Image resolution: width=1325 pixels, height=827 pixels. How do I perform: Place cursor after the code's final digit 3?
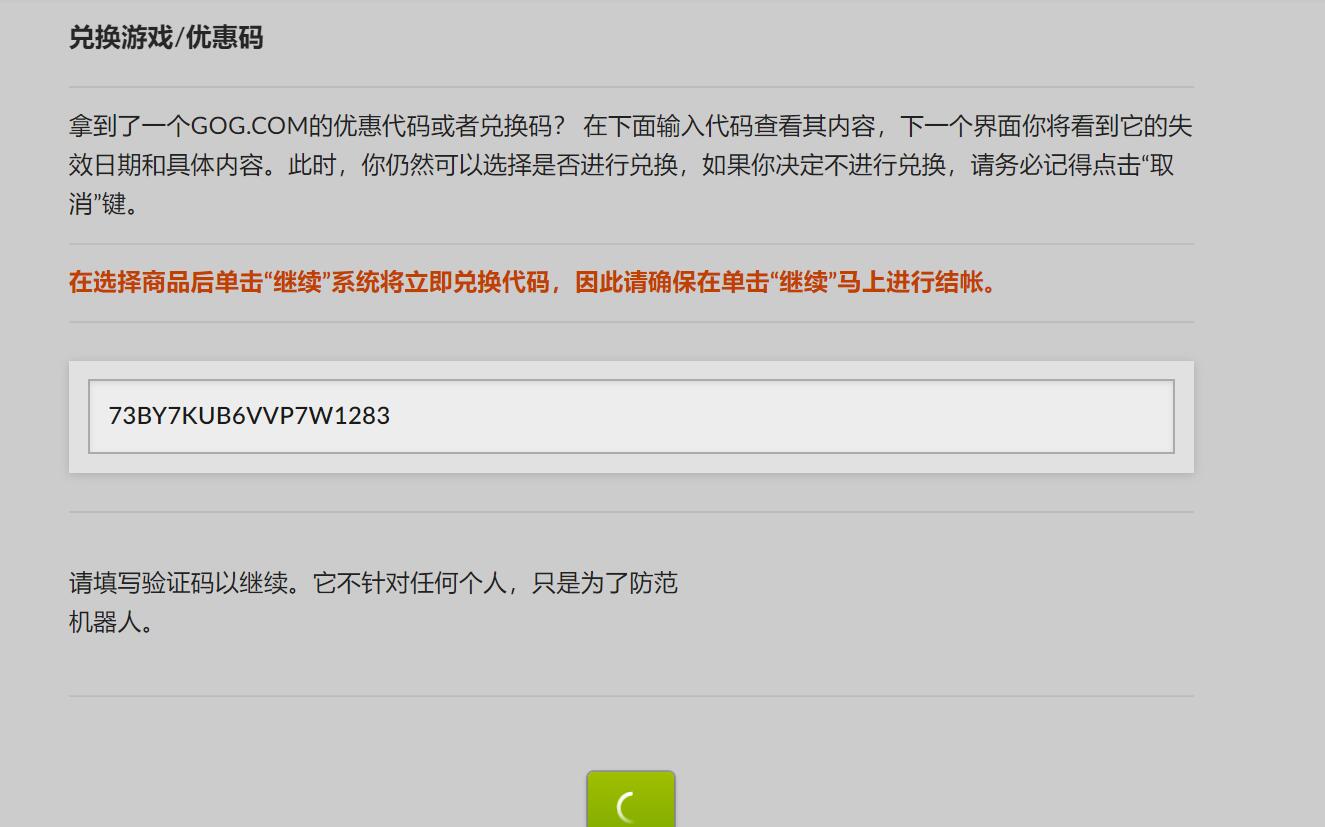coord(391,416)
